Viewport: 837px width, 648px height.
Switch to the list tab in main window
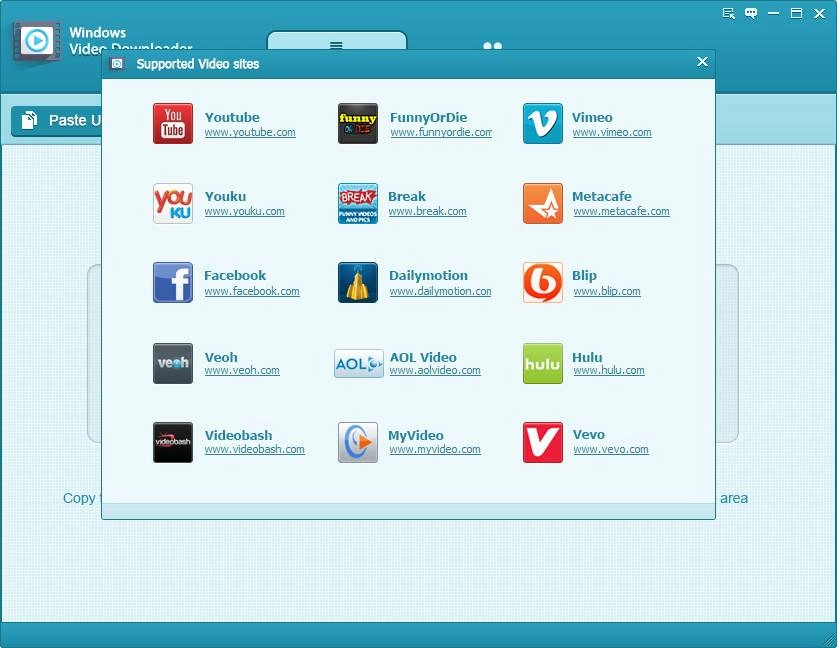pyautogui.click(x=336, y=42)
